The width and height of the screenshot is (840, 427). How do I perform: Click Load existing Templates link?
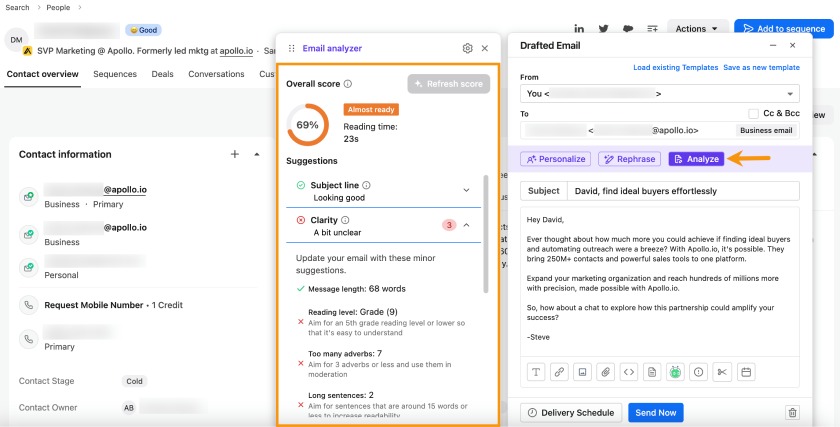point(676,68)
